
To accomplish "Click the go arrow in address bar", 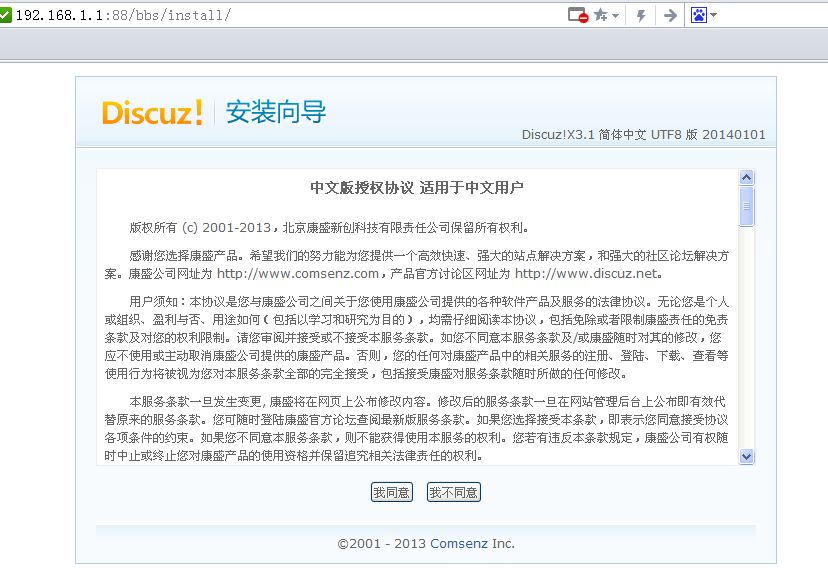I will (x=670, y=15).
